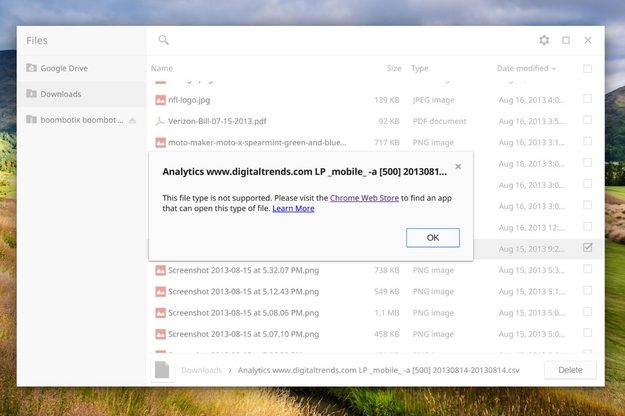Click the Delete button

[x=570, y=370]
